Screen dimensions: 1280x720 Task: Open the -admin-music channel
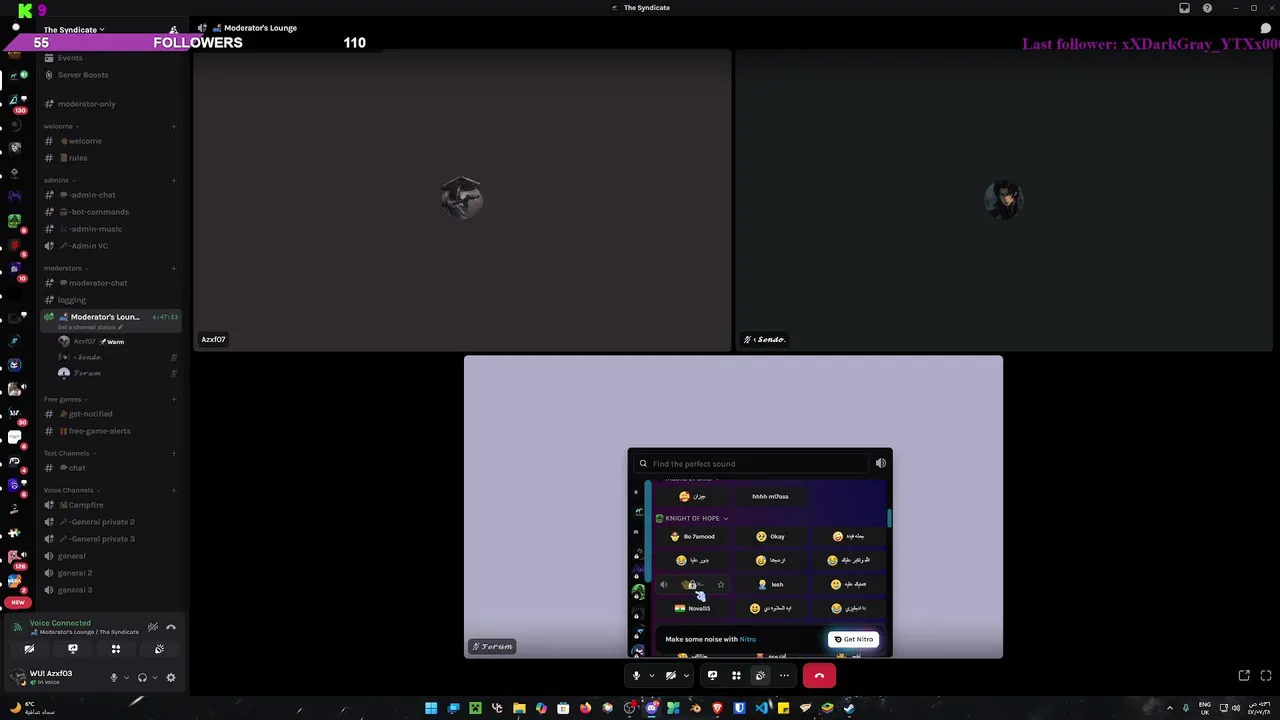(111, 229)
